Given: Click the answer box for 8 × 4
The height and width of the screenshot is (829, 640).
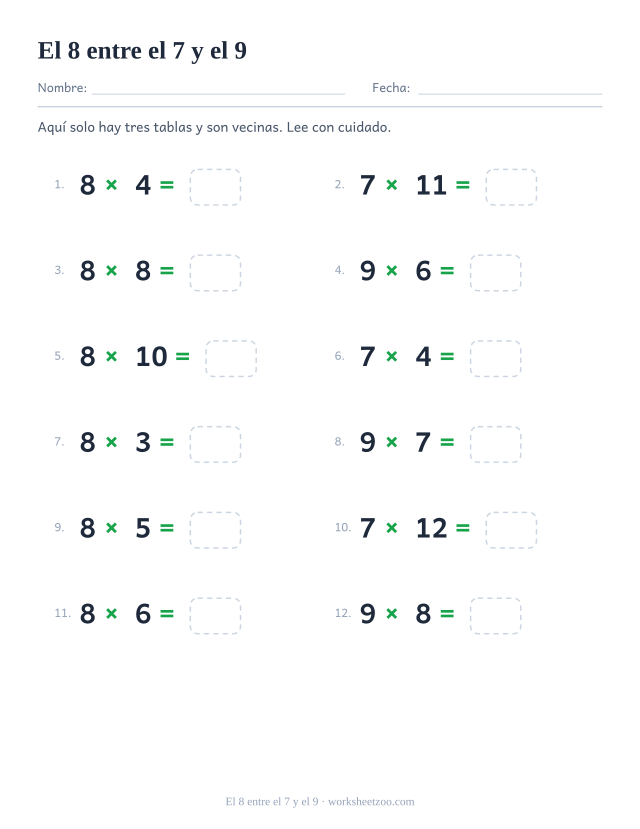Looking at the screenshot, I should pyautogui.click(x=215, y=187).
